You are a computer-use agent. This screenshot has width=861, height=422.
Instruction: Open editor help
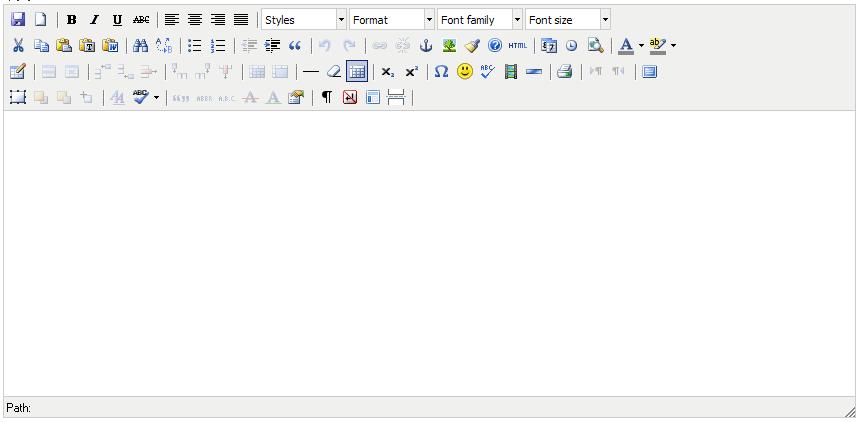(495, 46)
